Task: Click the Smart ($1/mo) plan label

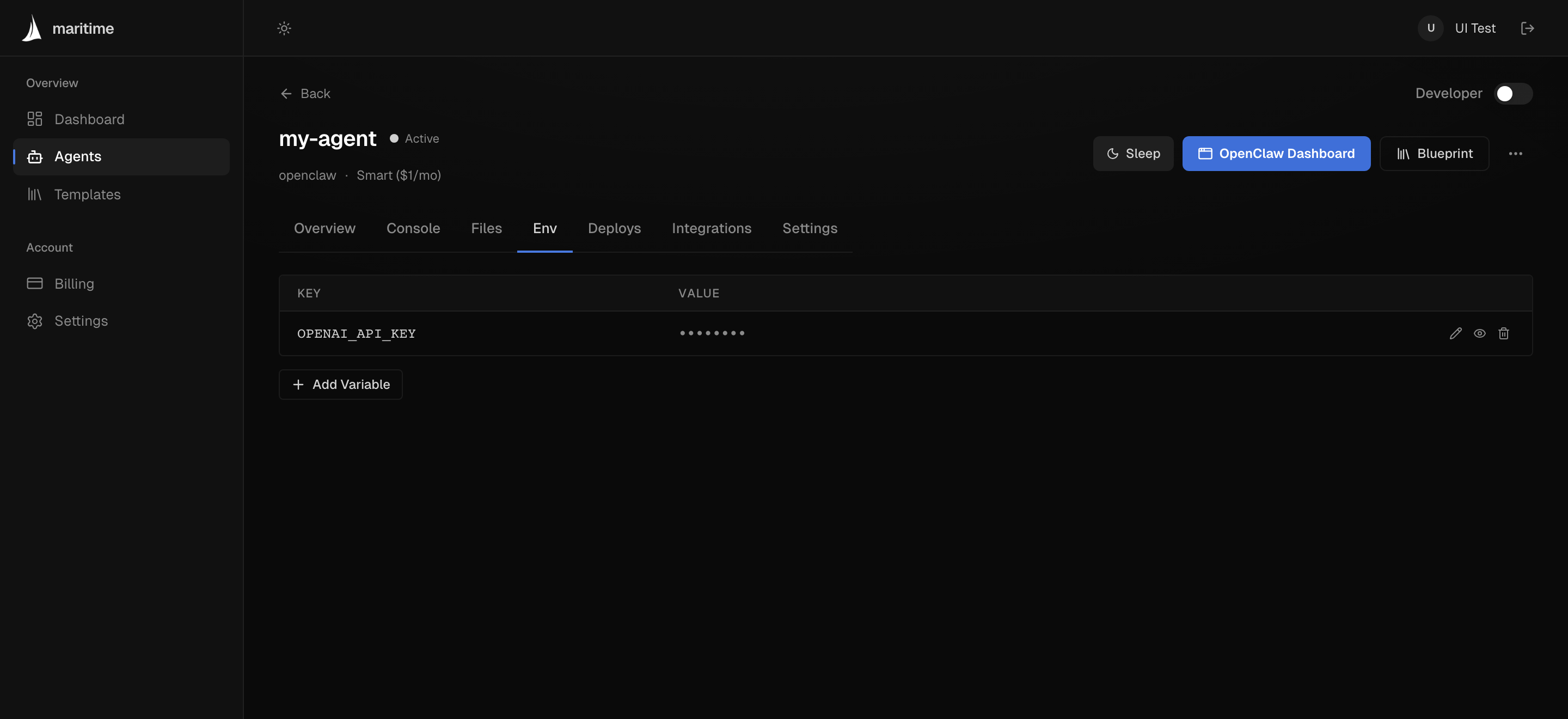Action: pyautogui.click(x=399, y=175)
